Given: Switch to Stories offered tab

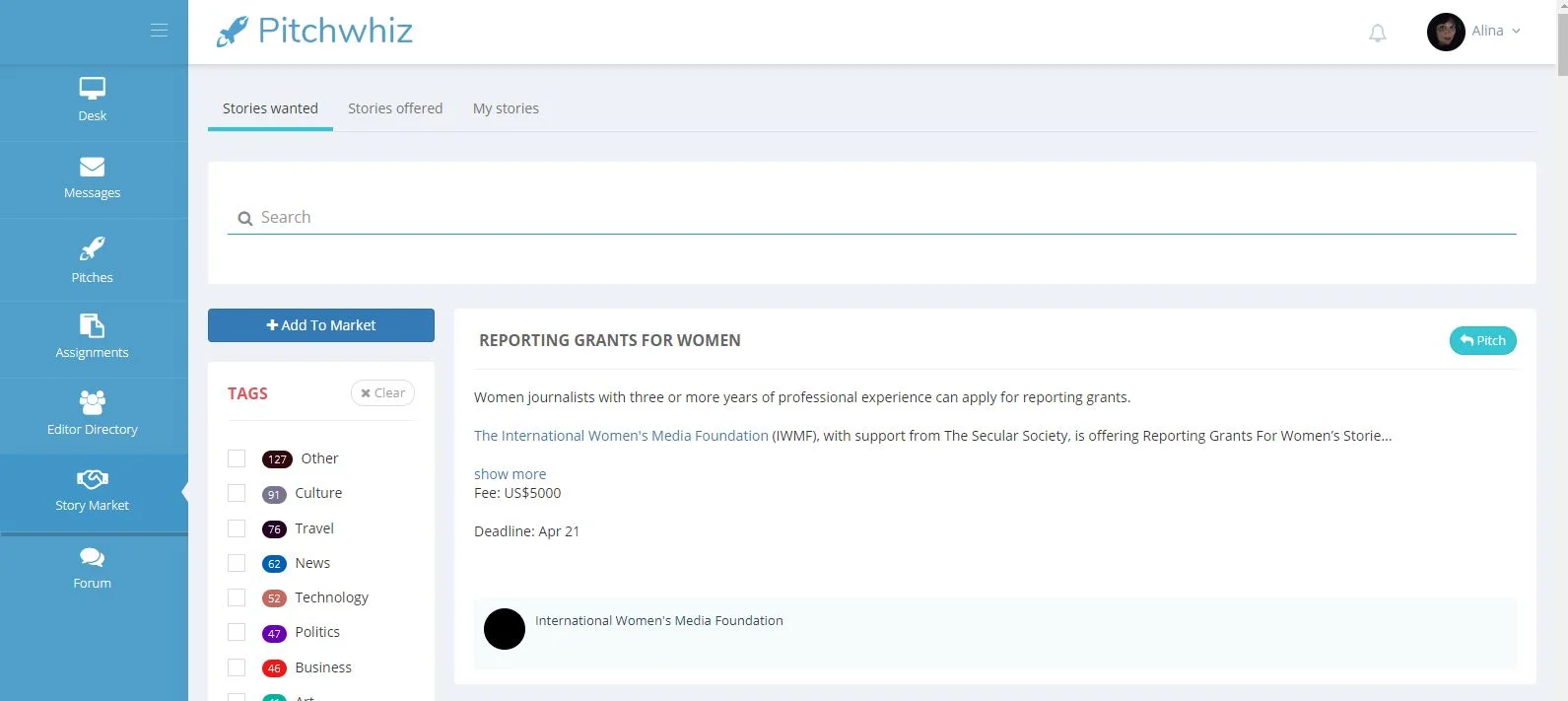Looking at the screenshot, I should [395, 108].
